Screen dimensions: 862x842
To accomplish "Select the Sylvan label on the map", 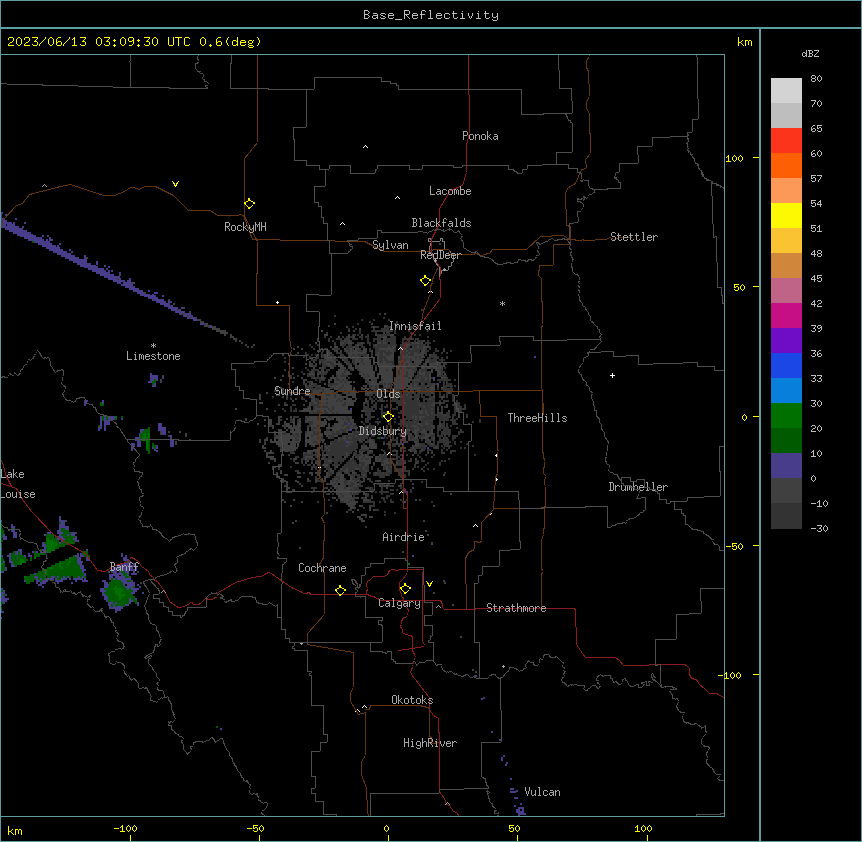I will tap(390, 245).
